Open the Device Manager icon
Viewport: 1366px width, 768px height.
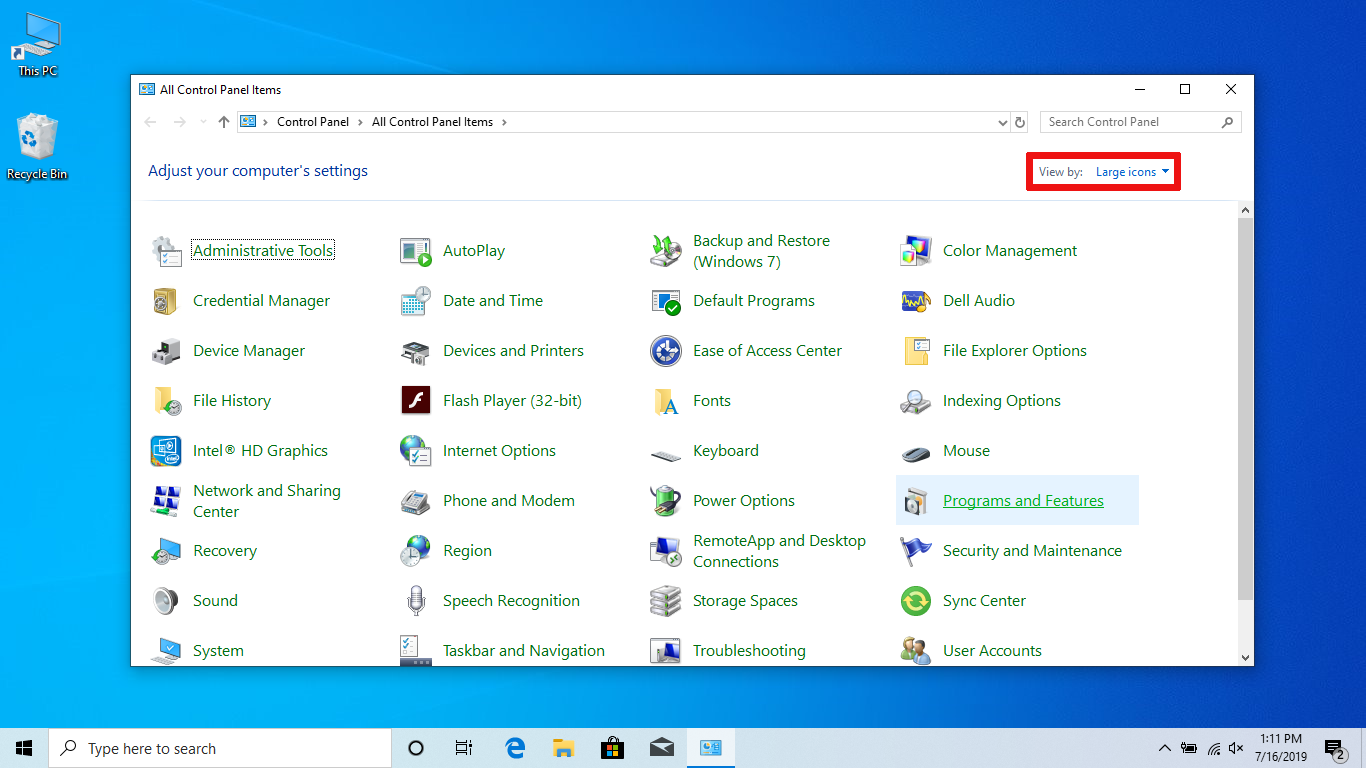[166, 351]
